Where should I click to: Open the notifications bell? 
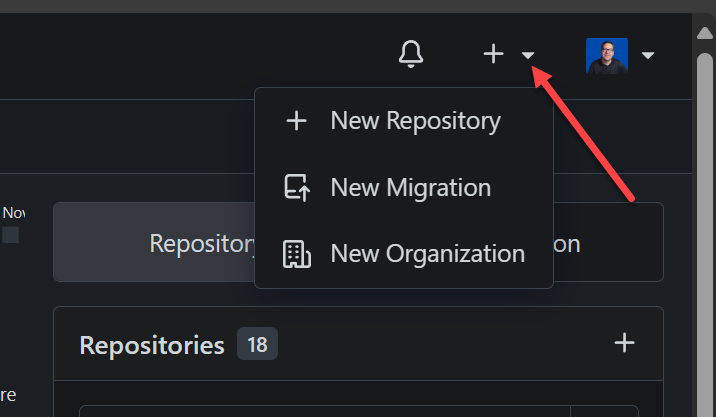click(411, 54)
